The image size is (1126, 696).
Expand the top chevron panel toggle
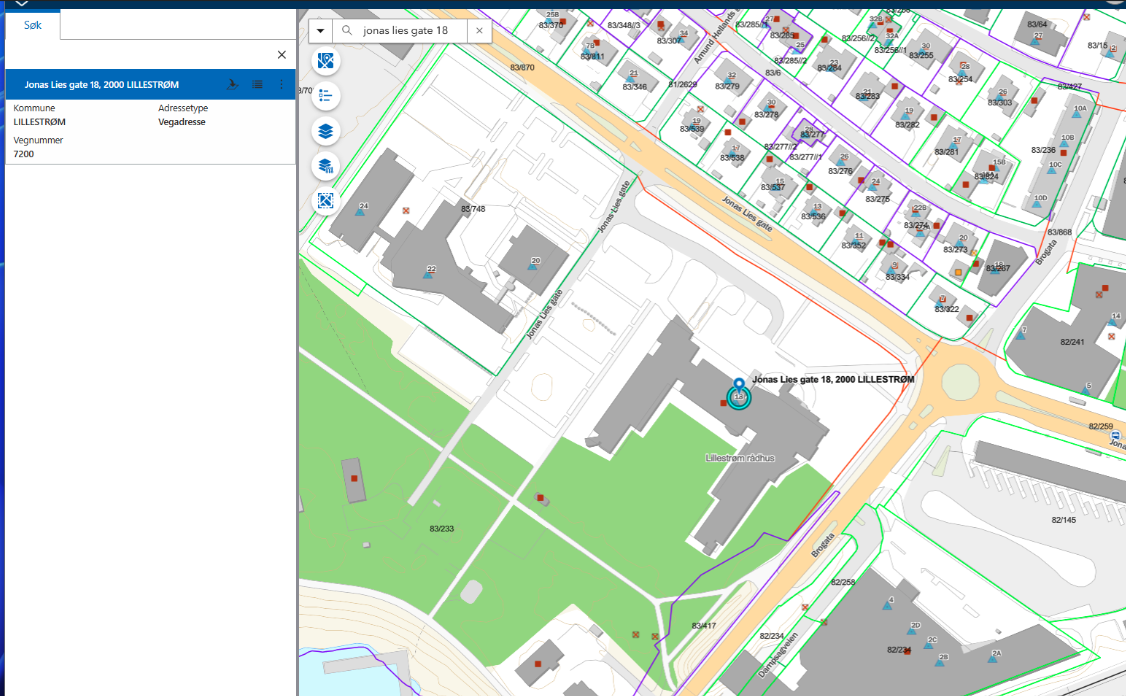pyautogui.click(x=22, y=4)
